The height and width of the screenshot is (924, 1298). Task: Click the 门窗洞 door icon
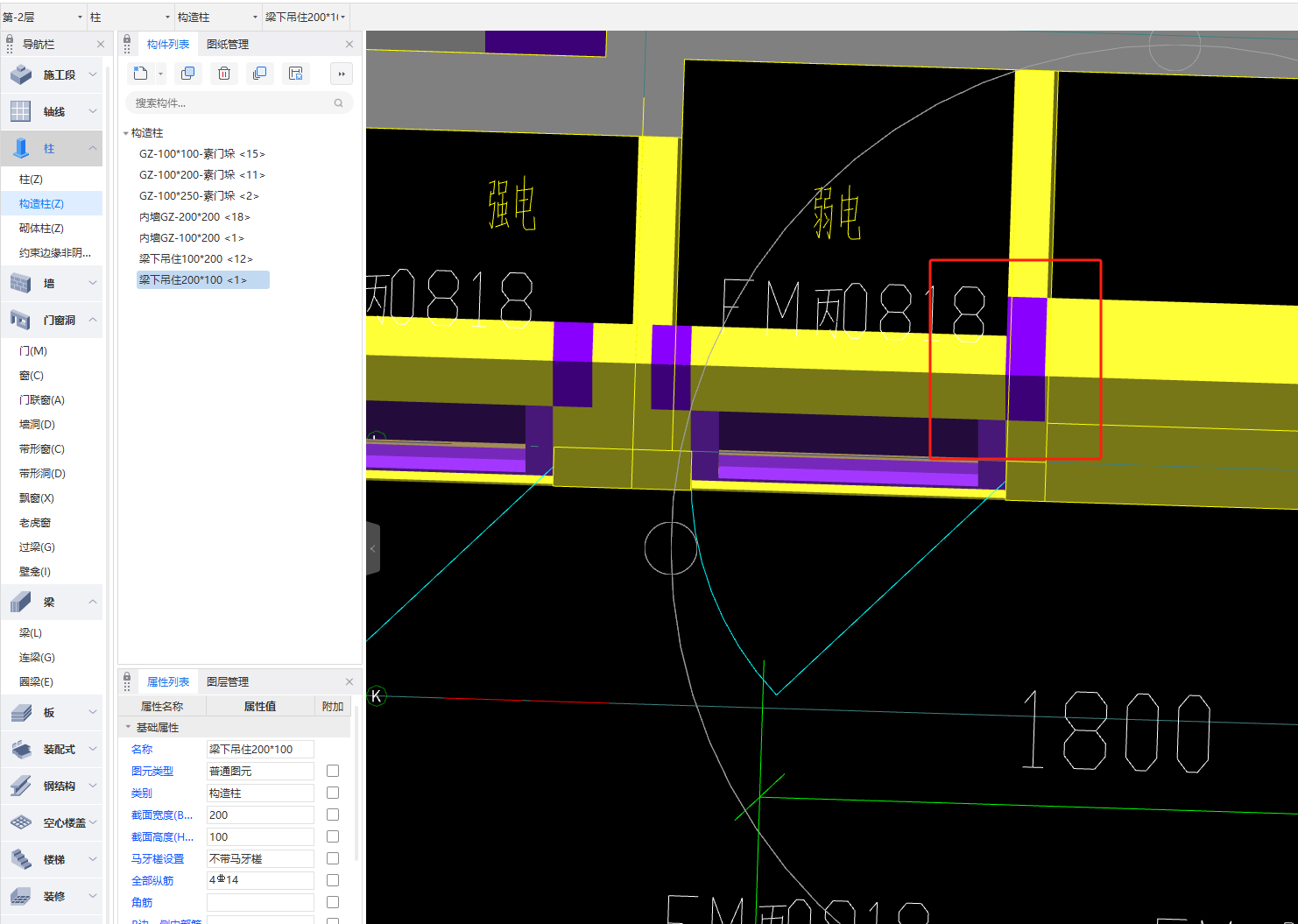[21, 321]
